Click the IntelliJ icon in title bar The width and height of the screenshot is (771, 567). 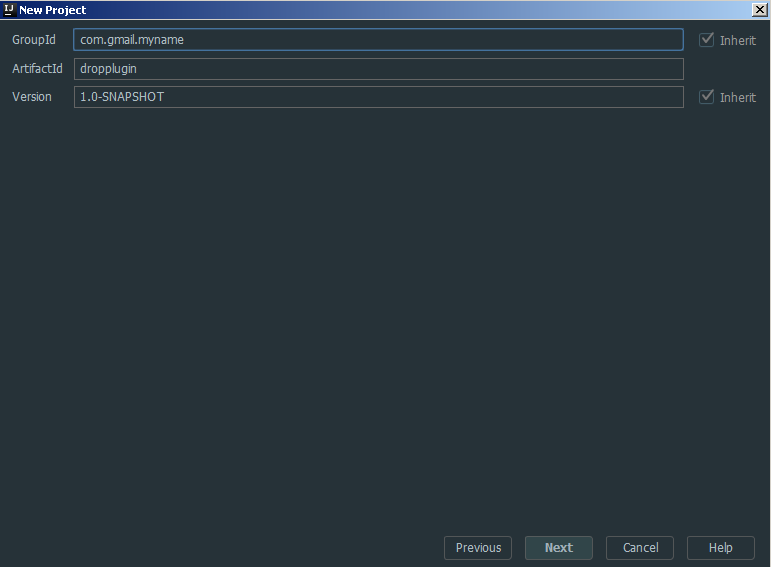coord(9,10)
